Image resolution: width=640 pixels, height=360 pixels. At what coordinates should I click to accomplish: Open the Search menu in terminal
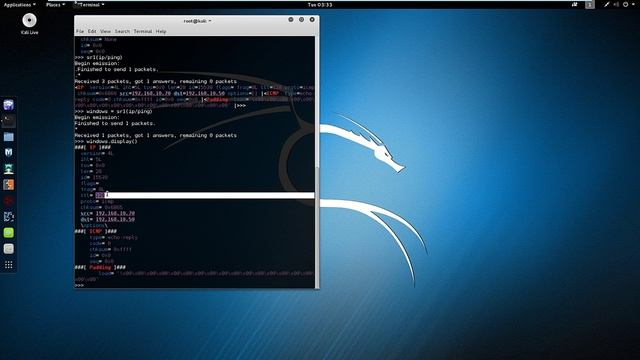click(x=122, y=31)
